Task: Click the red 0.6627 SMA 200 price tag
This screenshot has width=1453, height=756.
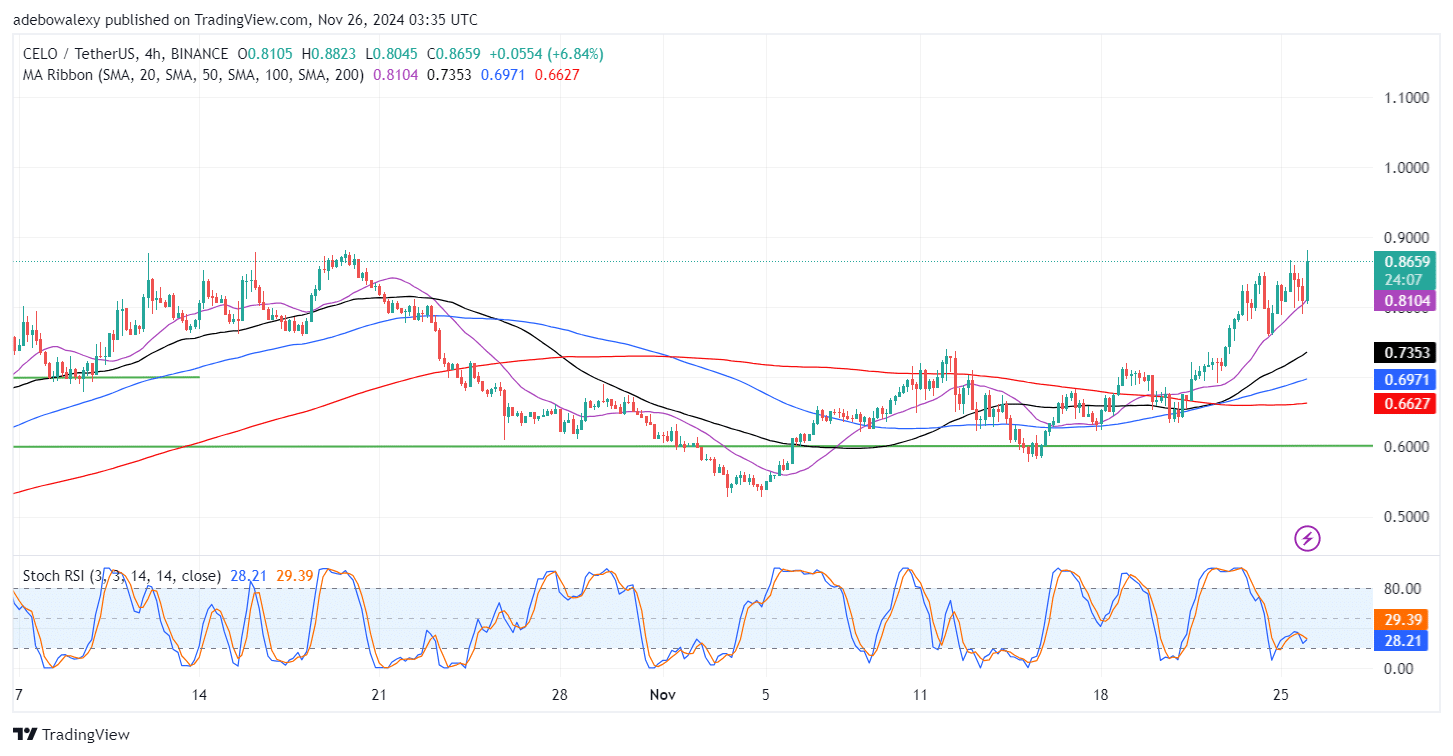Action: 1405,404
